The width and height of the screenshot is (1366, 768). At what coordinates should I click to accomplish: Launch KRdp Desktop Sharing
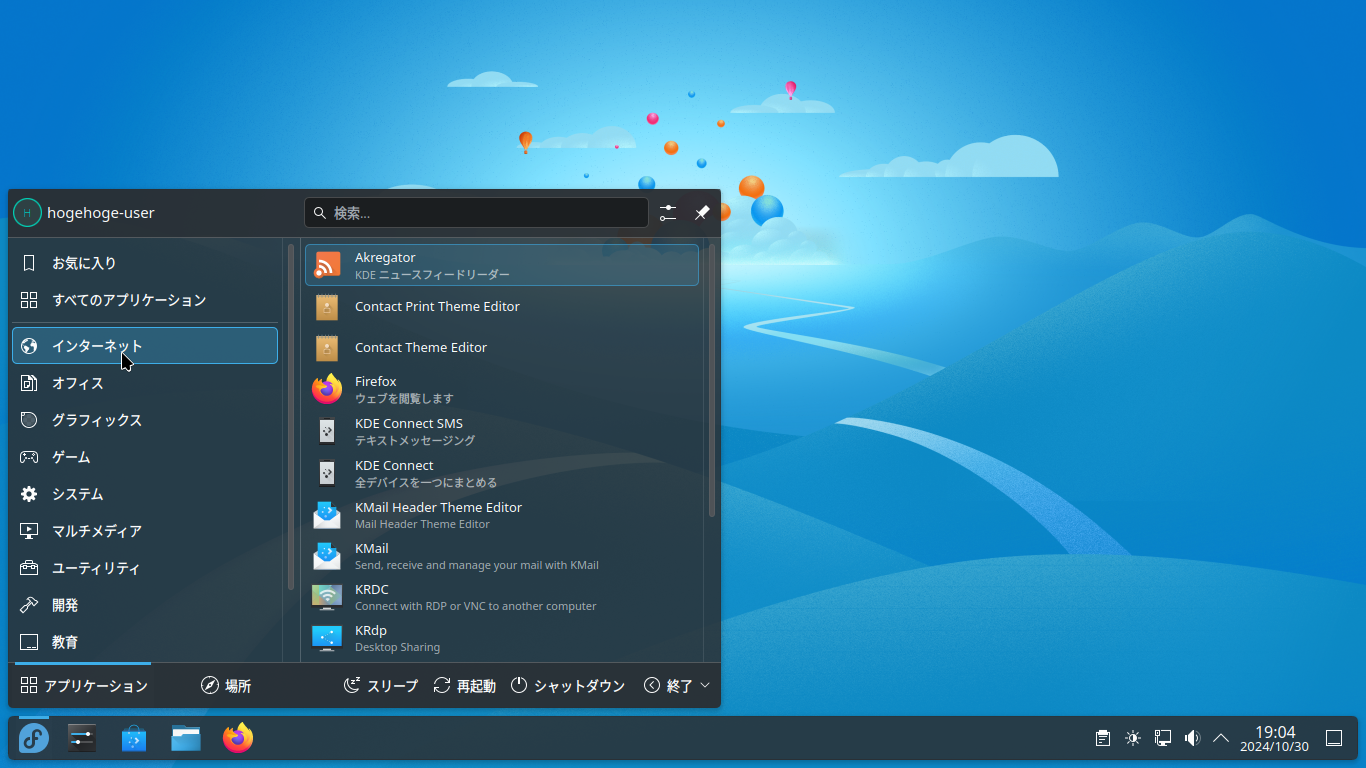pyautogui.click(x=502, y=638)
